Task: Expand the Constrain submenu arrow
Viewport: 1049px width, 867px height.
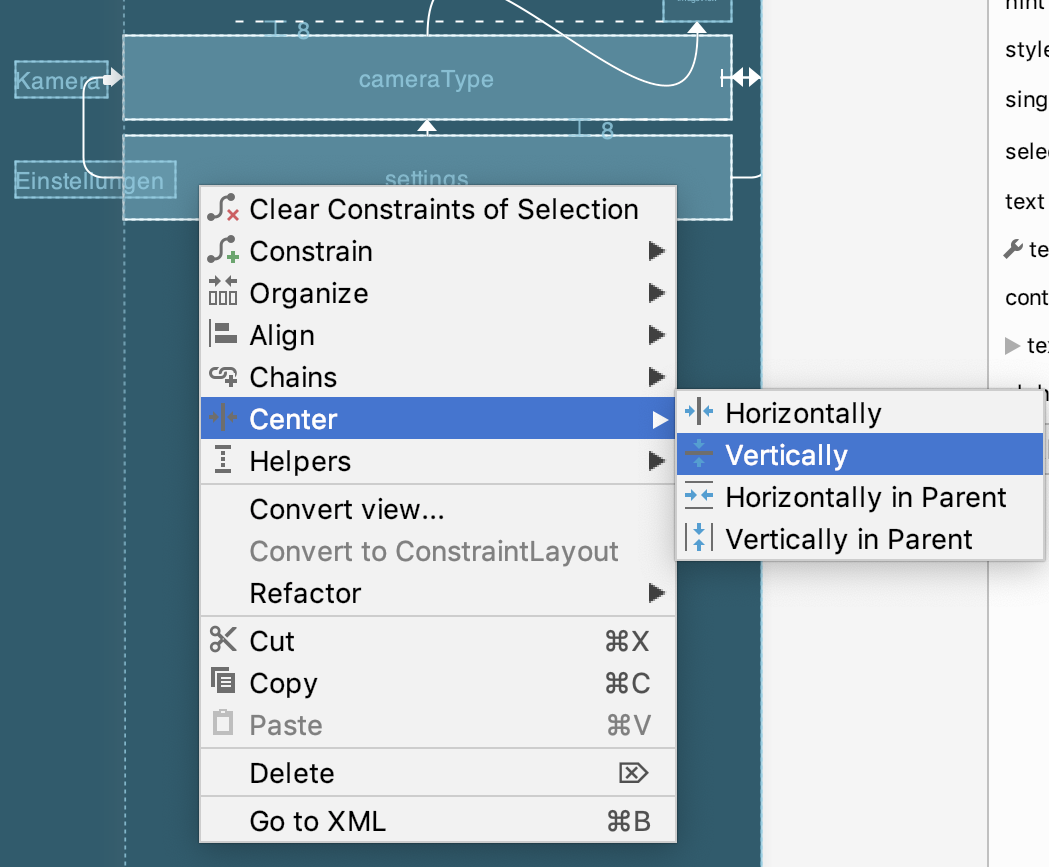Action: tap(656, 251)
